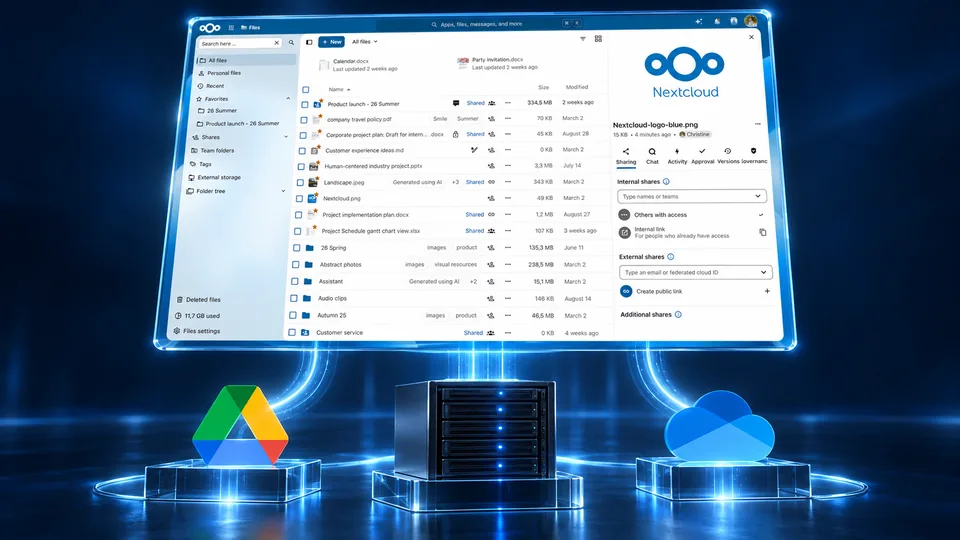Check the Nextcloud.png checkbox
The height and width of the screenshot is (540, 960).
(299, 198)
